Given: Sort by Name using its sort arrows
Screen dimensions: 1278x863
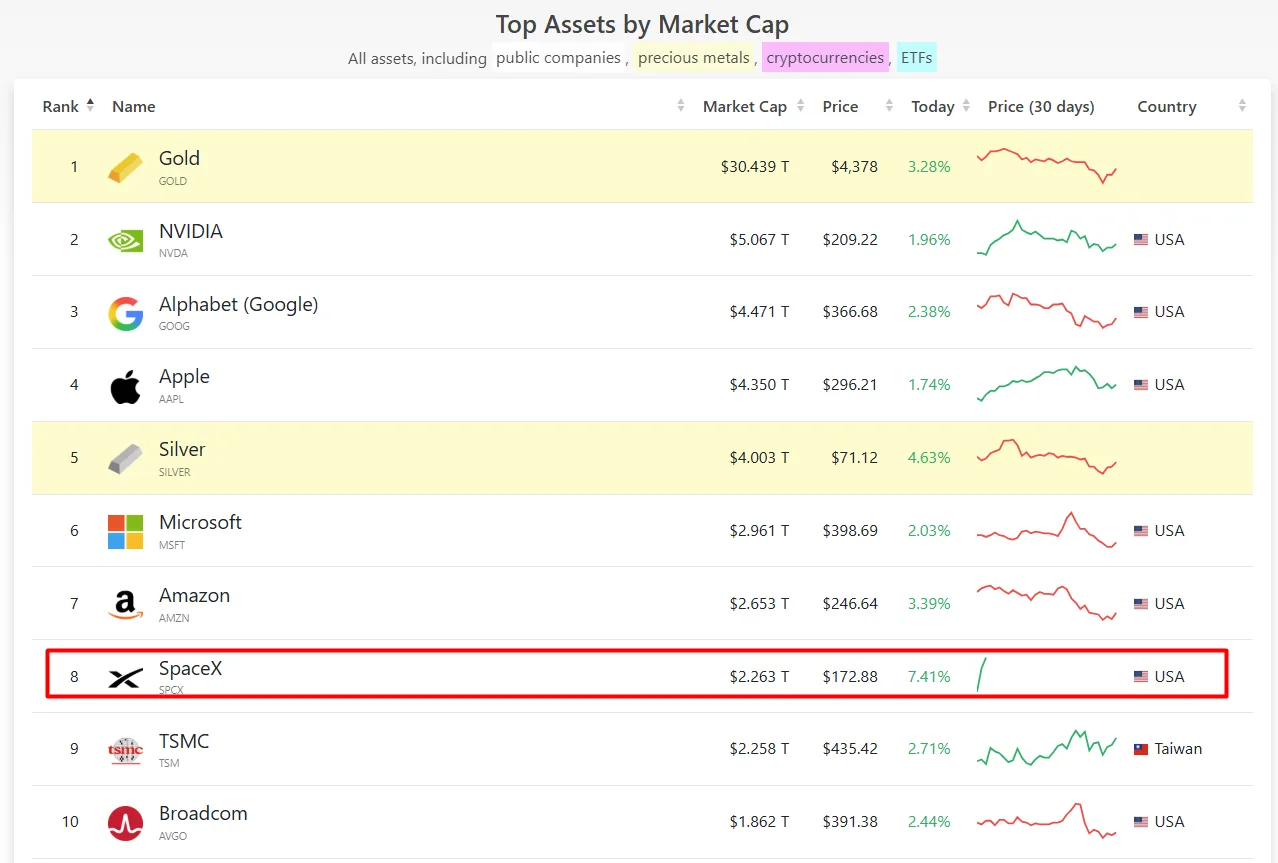Looking at the screenshot, I should (x=681, y=106).
